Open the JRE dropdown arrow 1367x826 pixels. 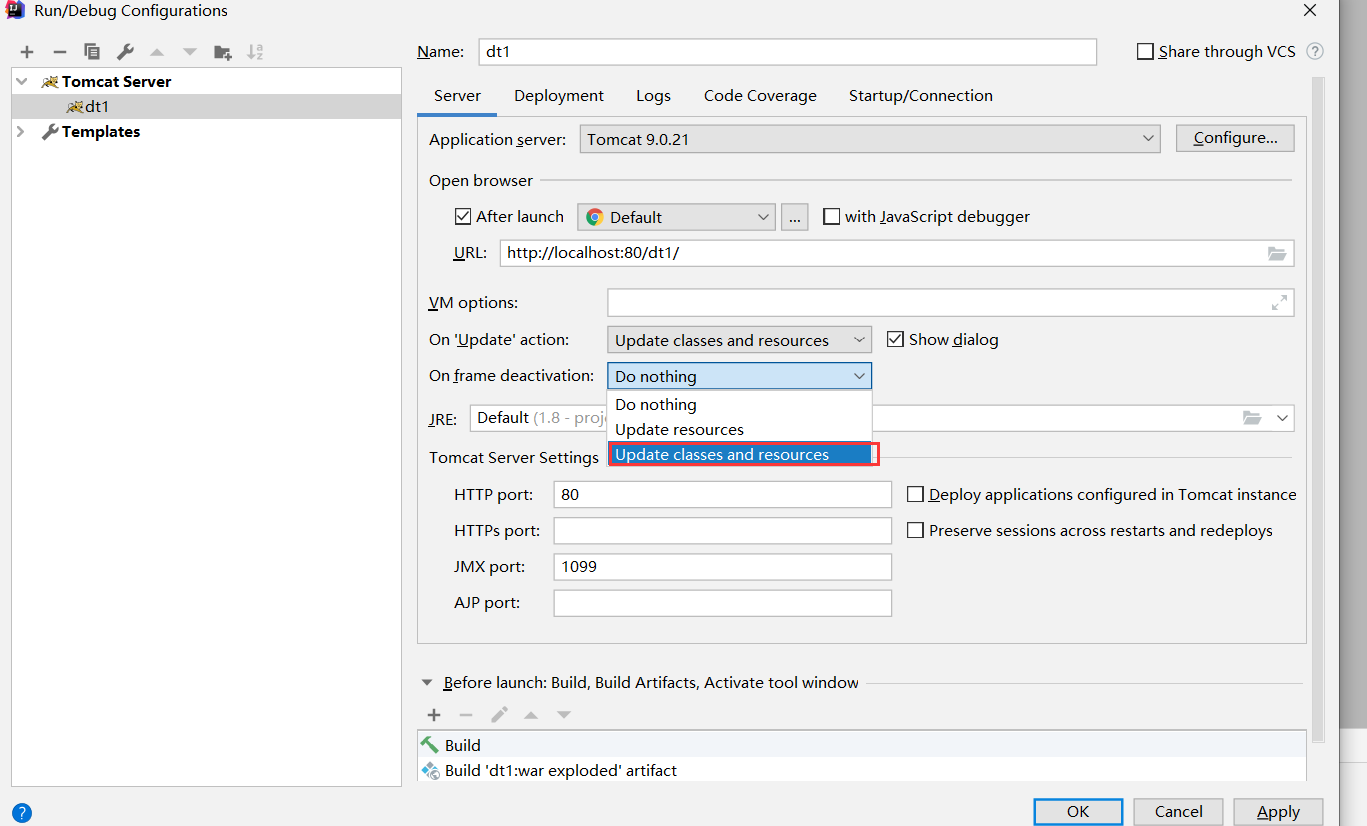(1282, 418)
